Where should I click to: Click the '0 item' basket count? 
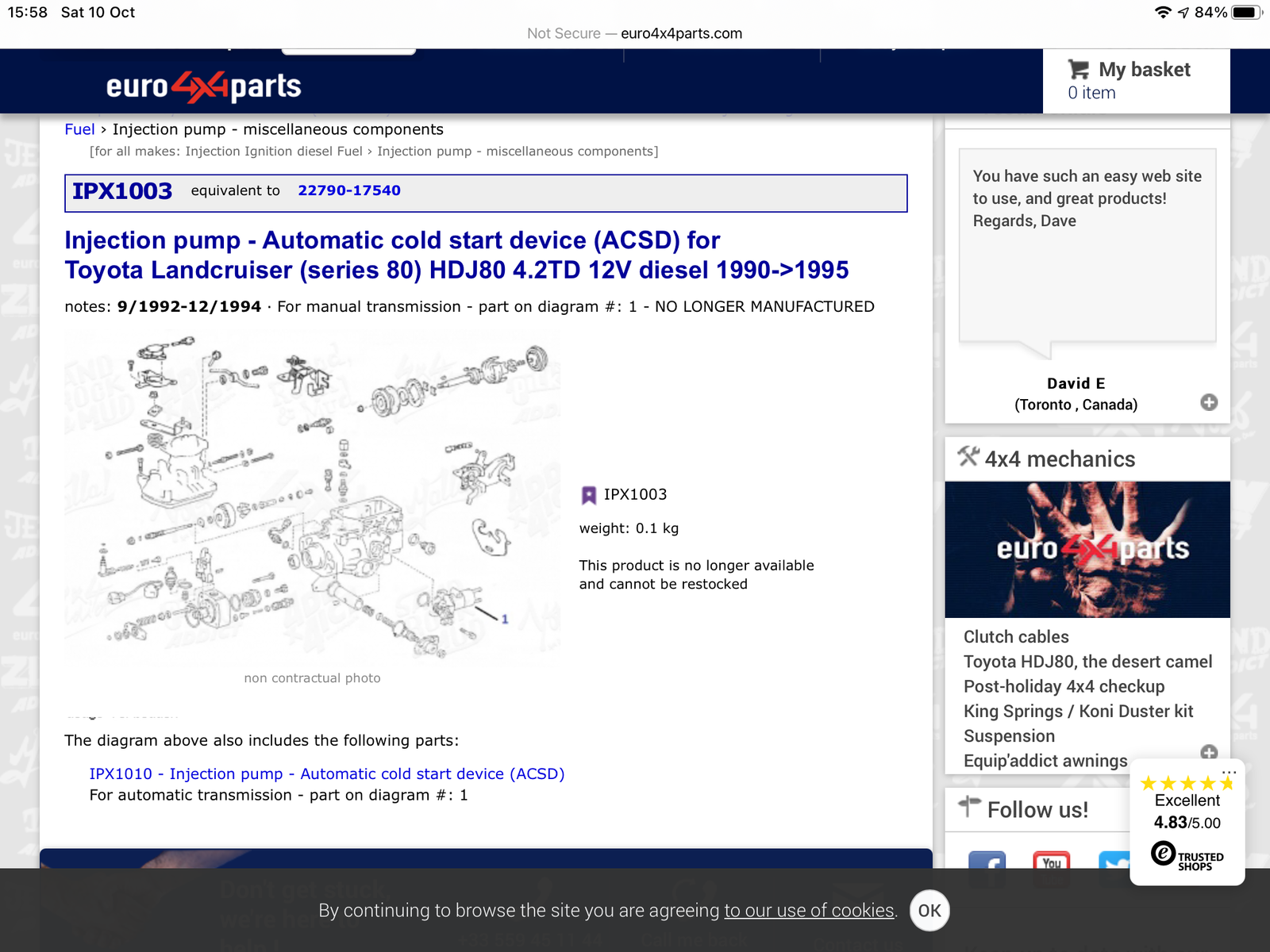pos(1091,93)
